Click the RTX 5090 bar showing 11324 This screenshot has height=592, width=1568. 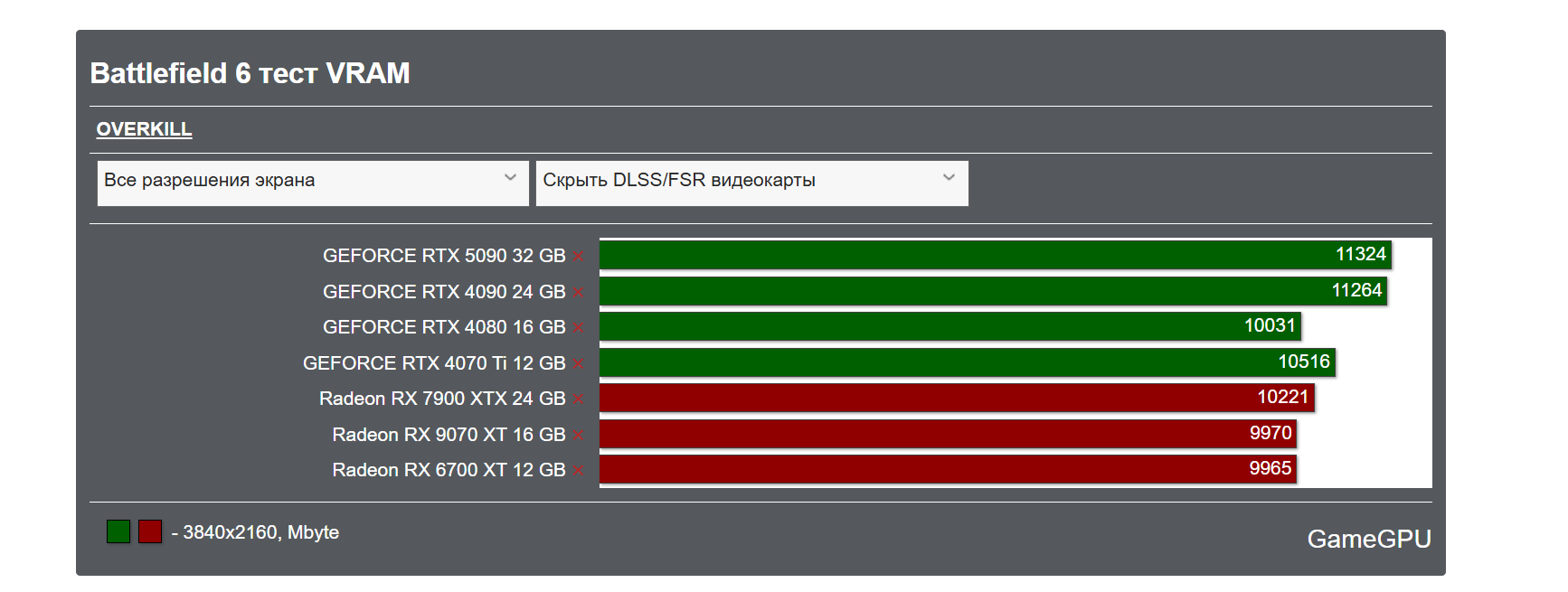click(996, 255)
